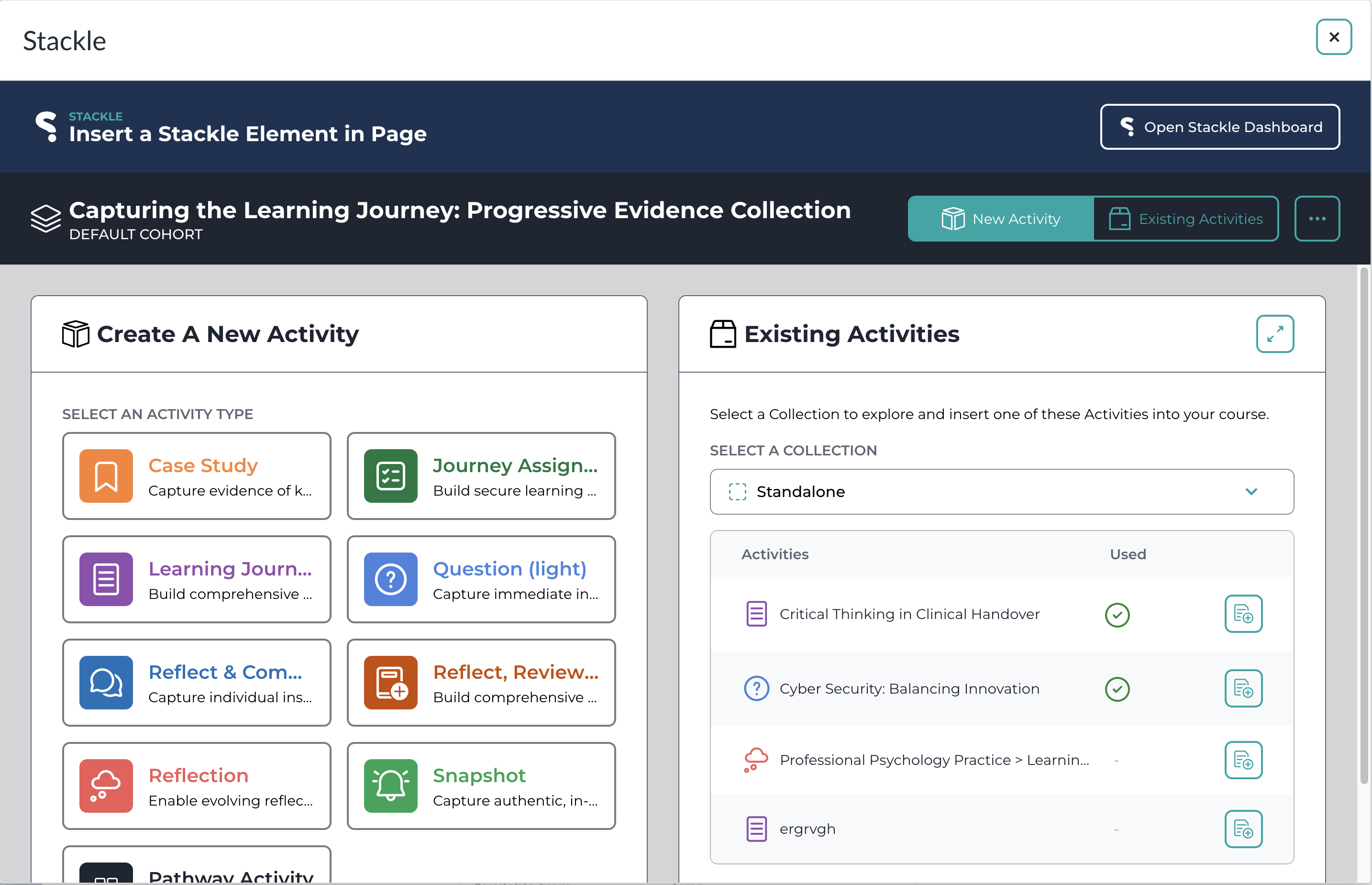Expand the Existing Activities panel

1275,334
